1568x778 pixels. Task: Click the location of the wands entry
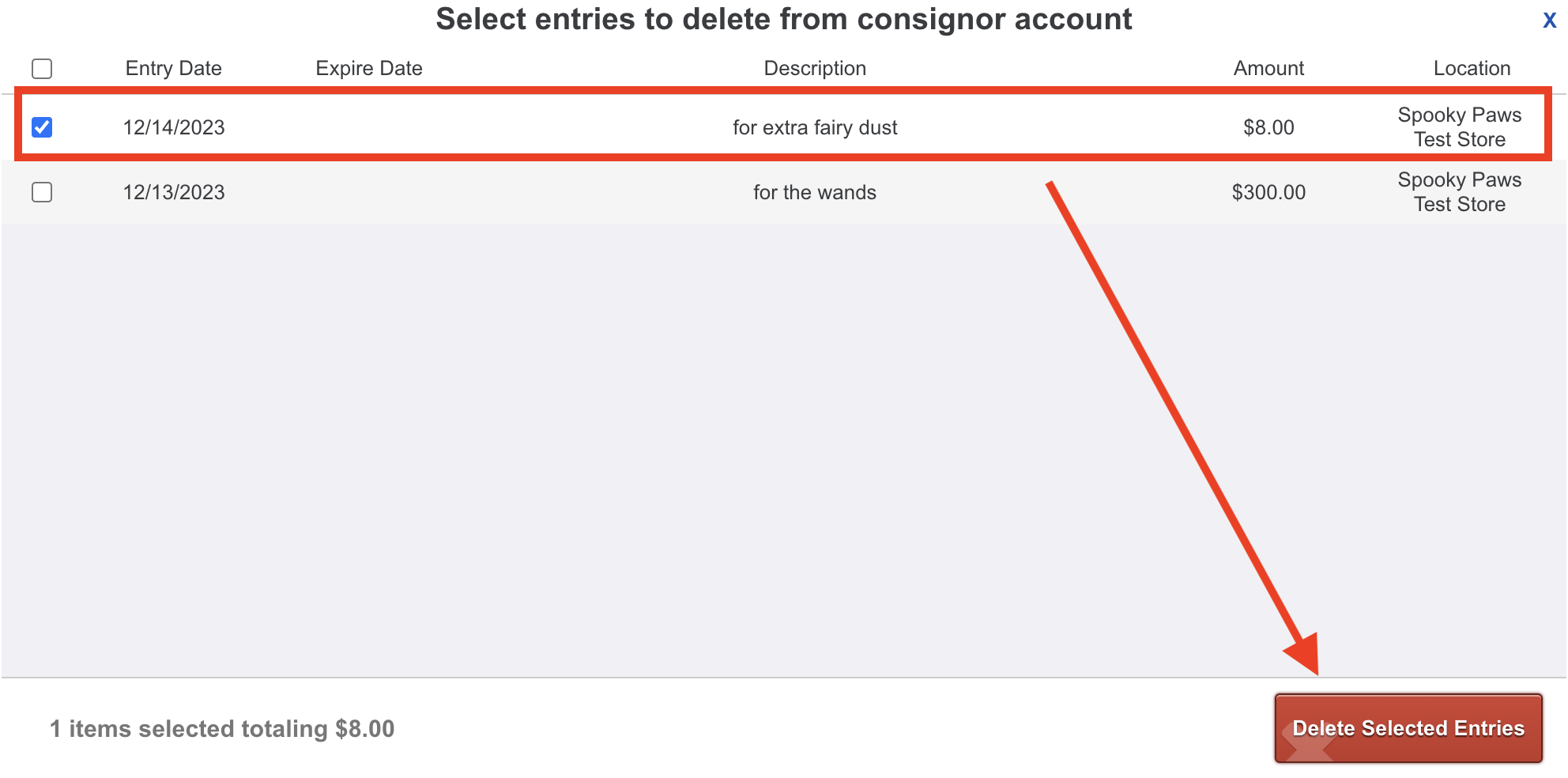1459,192
